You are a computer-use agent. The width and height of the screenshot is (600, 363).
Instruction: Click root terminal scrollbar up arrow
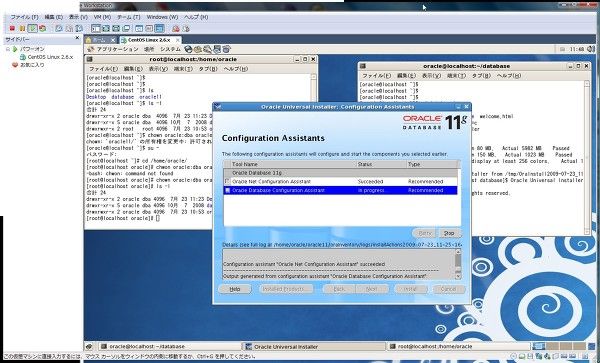(x=314, y=77)
